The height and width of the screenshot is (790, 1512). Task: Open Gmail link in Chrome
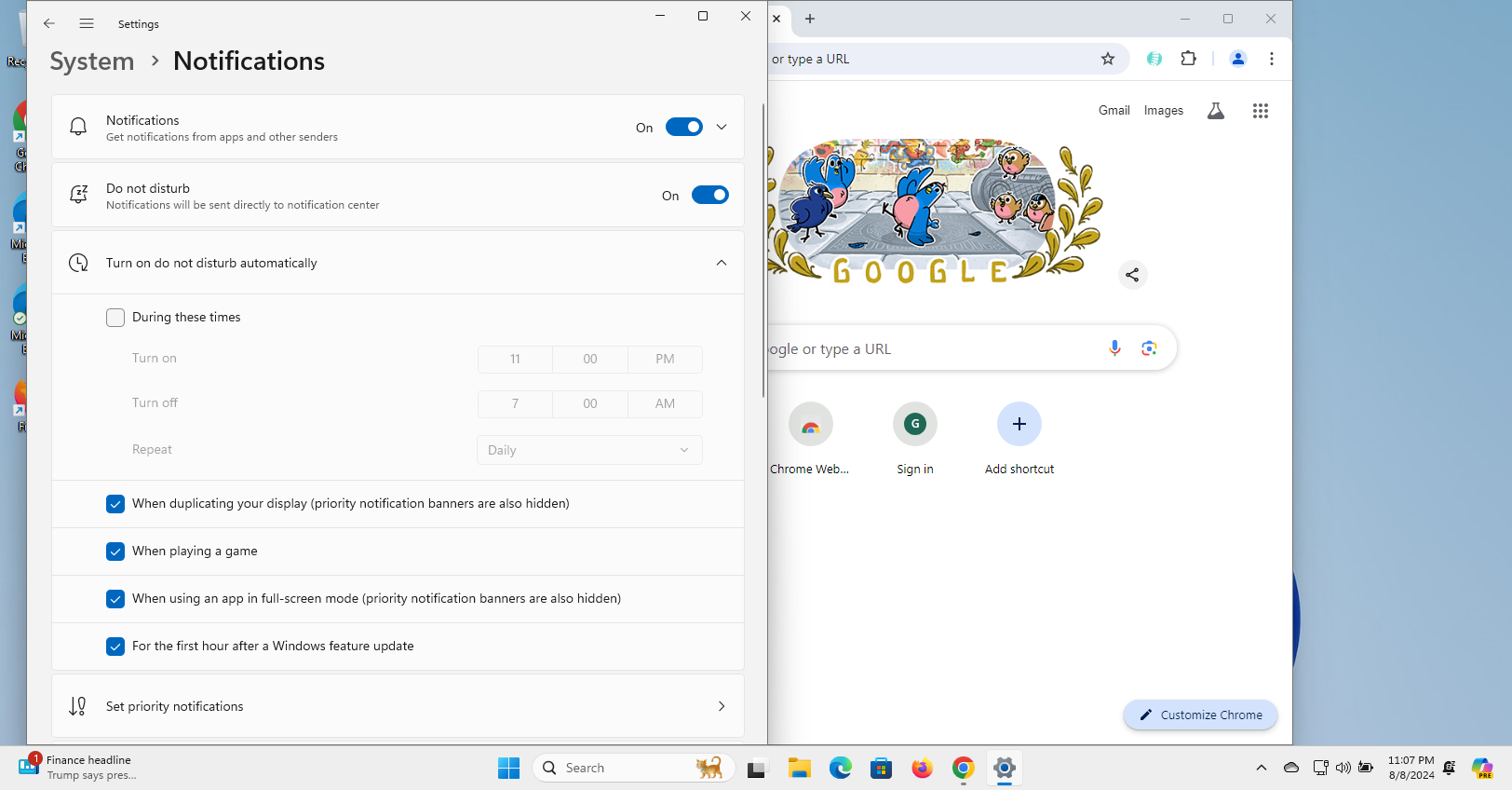tap(1114, 110)
